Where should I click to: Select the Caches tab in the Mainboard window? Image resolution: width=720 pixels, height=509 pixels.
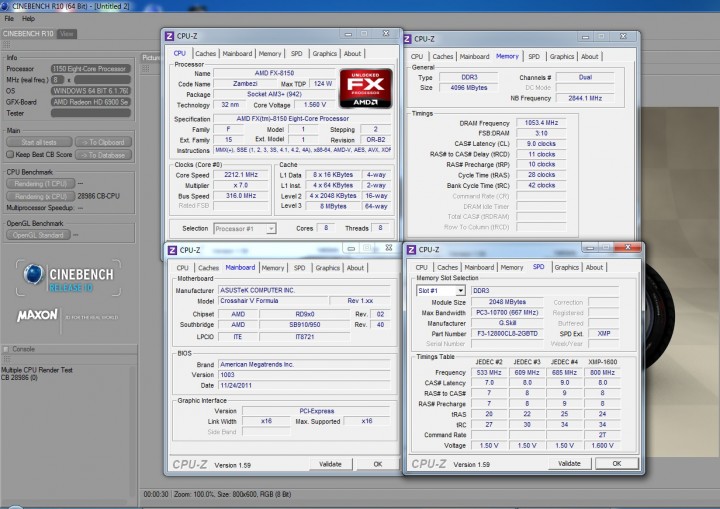pos(208,268)
